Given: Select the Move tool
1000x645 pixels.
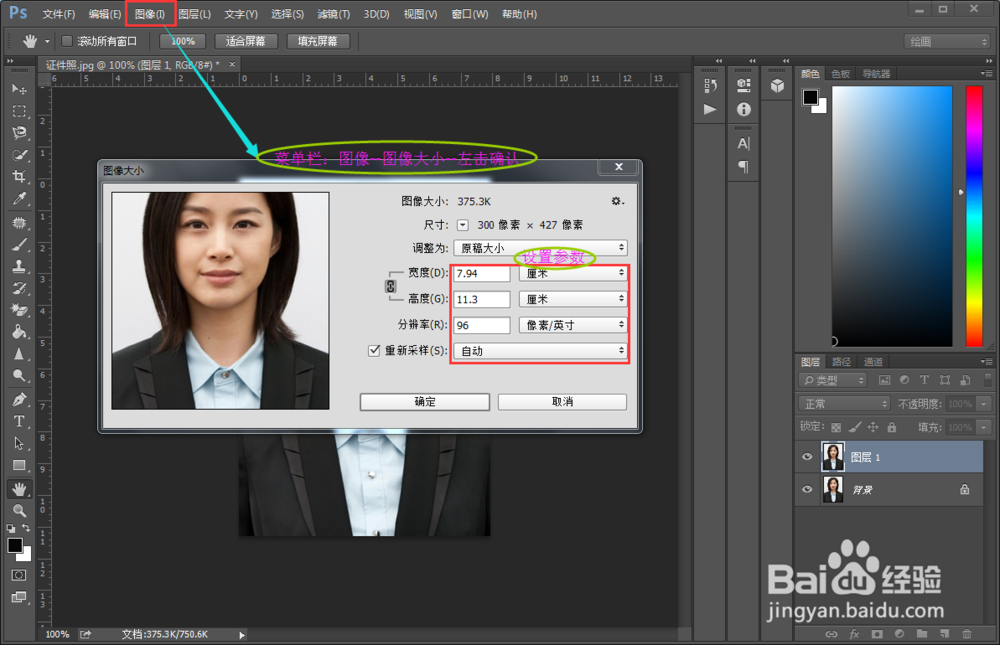Looking at the screenshot, I should point(19,89).
